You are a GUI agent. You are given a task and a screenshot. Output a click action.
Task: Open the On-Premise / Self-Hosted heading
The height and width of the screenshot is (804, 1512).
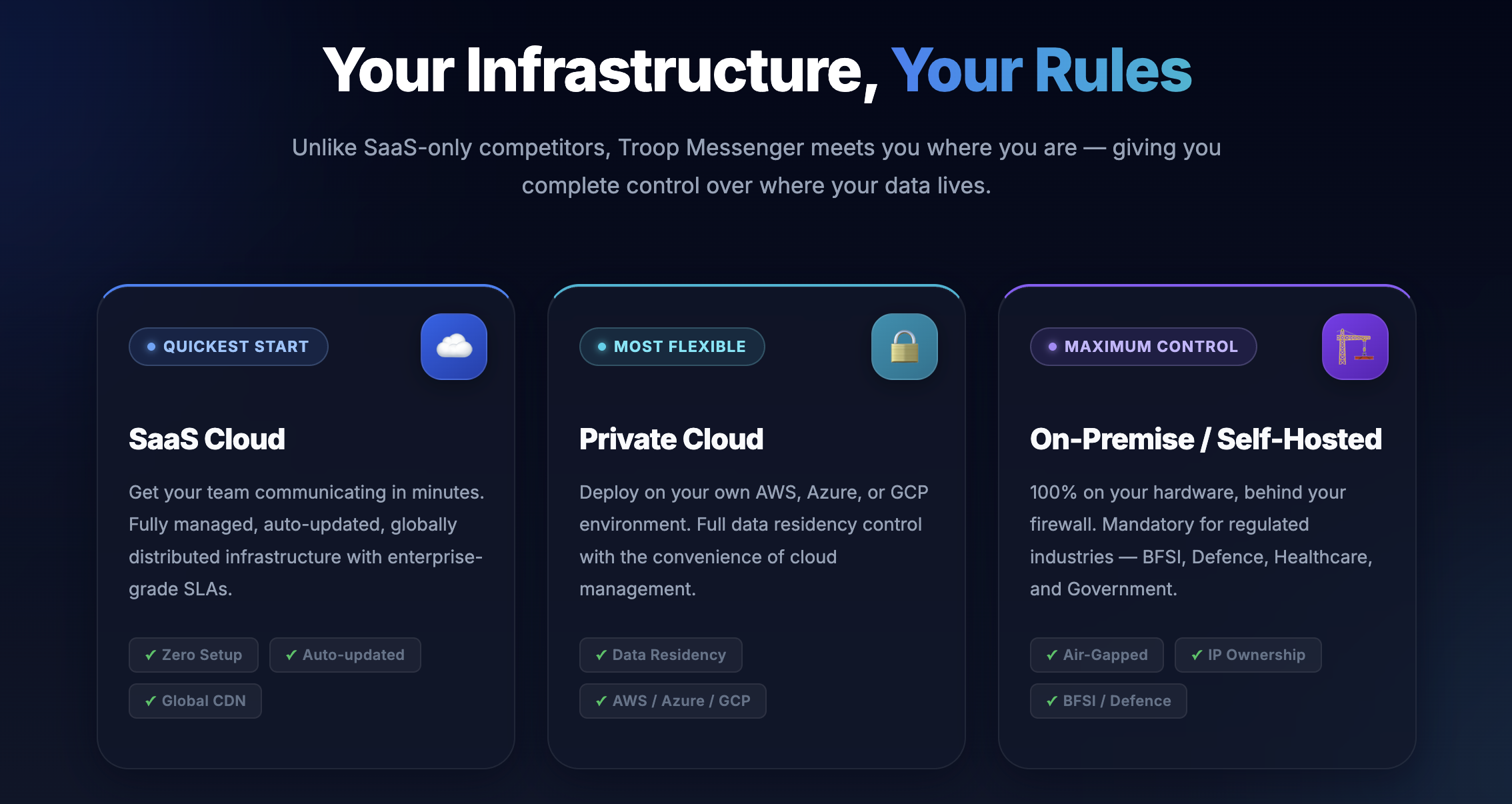[x=1205, y=439]
